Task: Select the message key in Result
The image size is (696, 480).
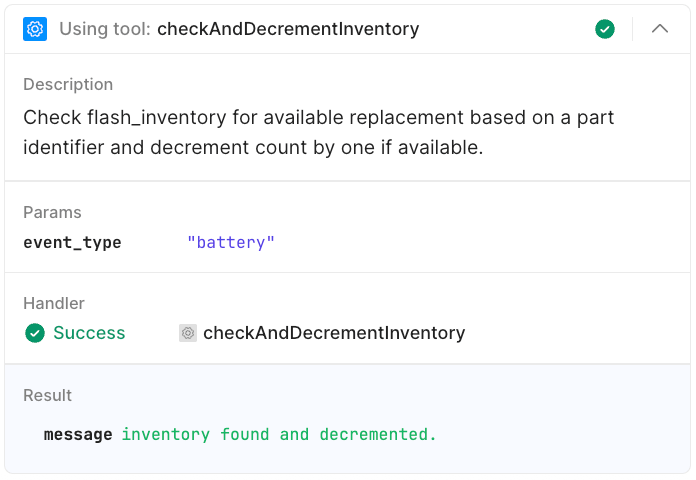Action: click(x=78, y=434)
